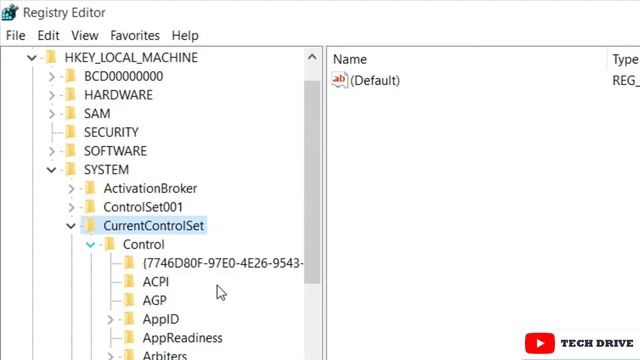This screenshot has height=360, width=640.
Task: Expand the SOFTWARE key
Action: click(51, 151)
